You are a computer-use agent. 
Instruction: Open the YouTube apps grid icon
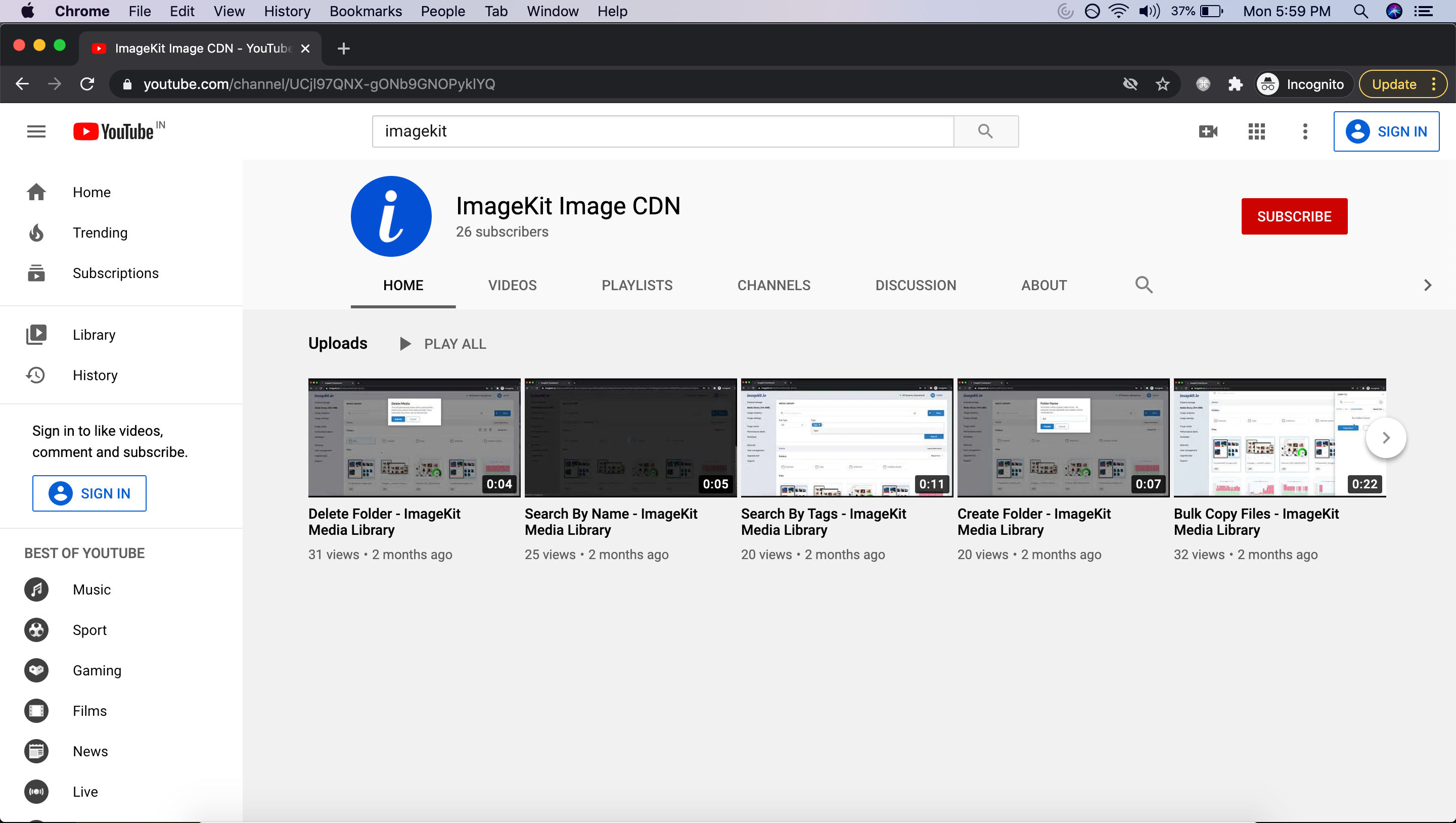(1256, 132)
